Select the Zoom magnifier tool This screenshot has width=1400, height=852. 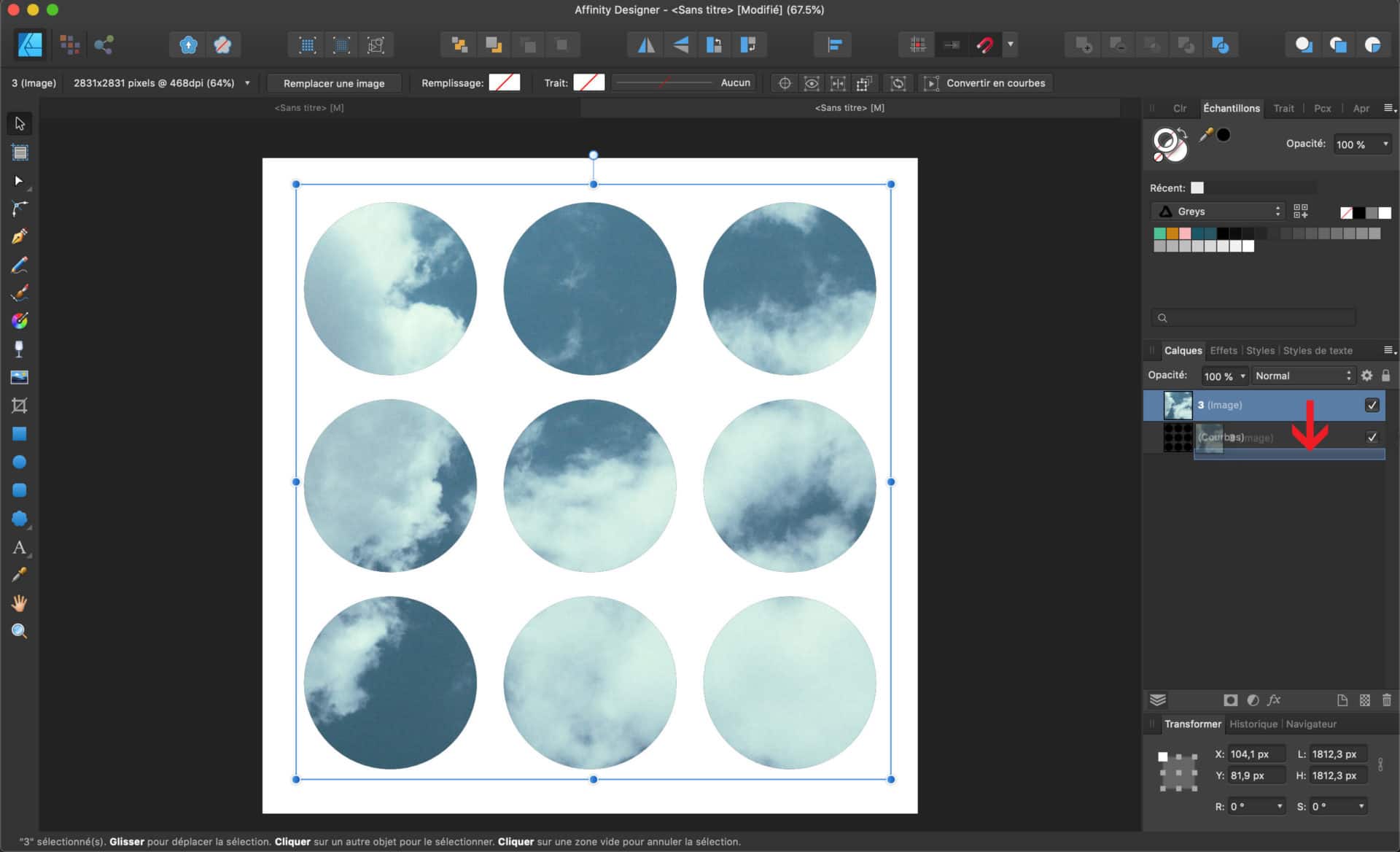pos(20,631)
